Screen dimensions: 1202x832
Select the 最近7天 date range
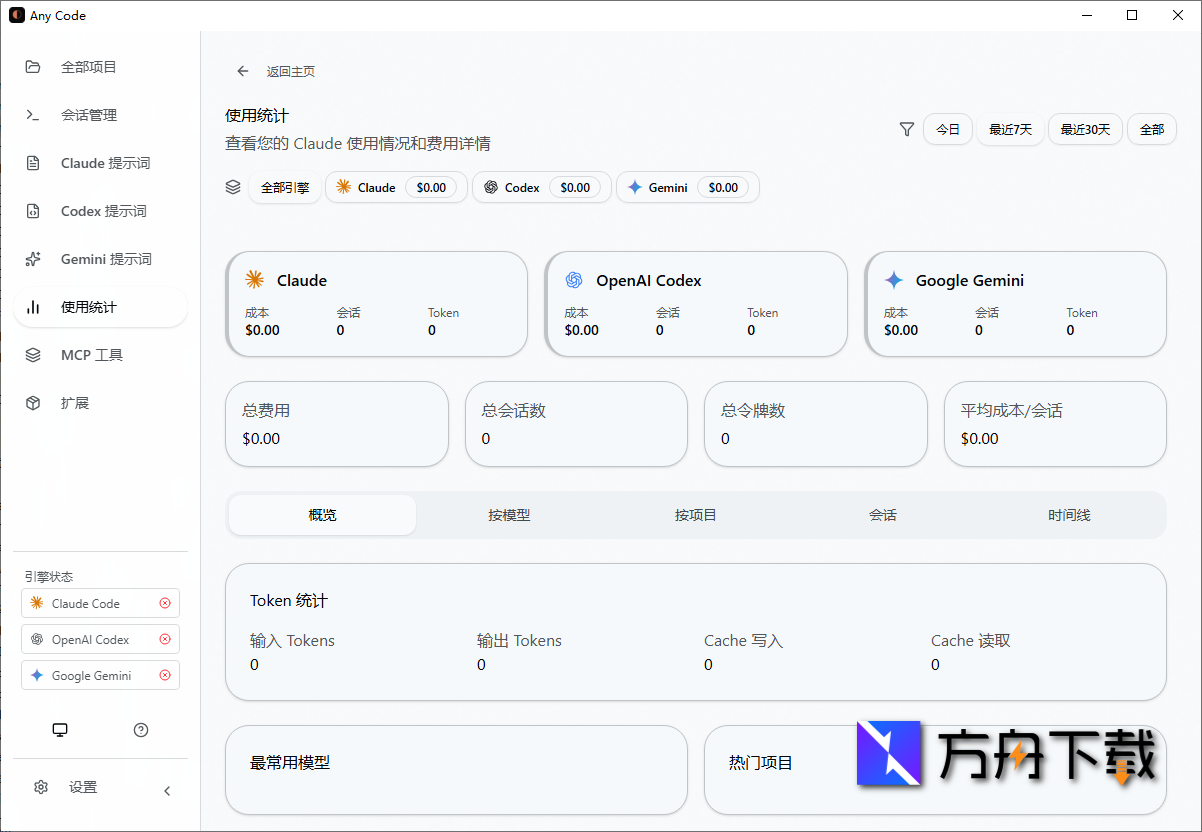coord(1010,129)
